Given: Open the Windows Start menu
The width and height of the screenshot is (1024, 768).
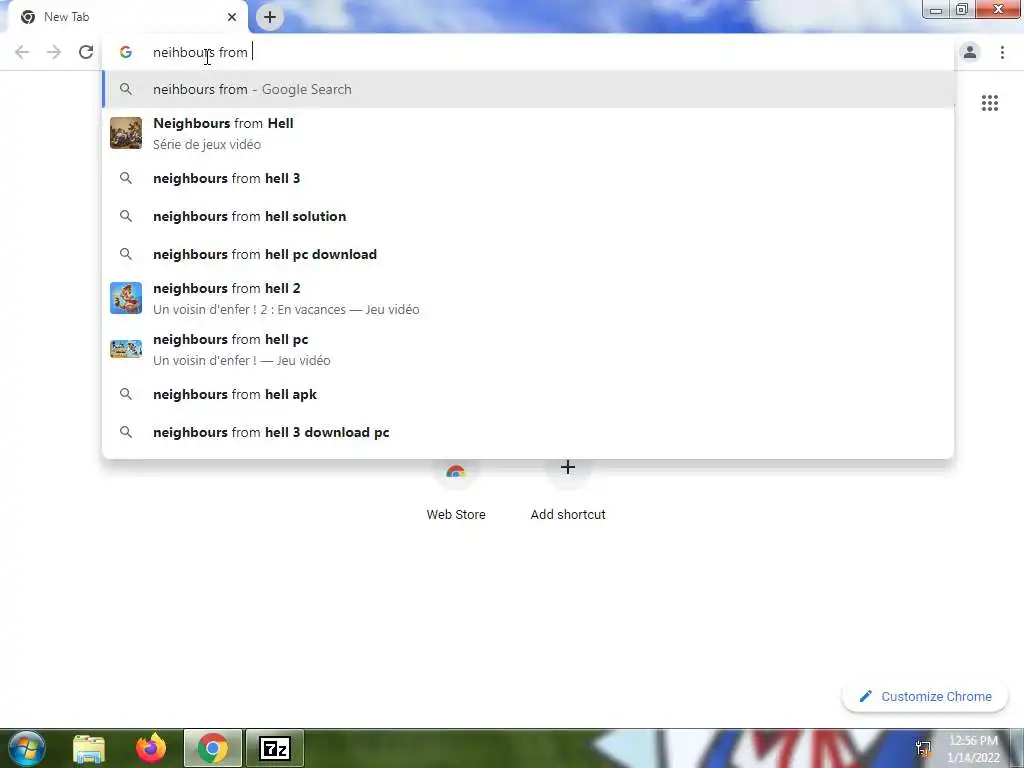Looking at the screenshot, I should click(x=26, y=749).
